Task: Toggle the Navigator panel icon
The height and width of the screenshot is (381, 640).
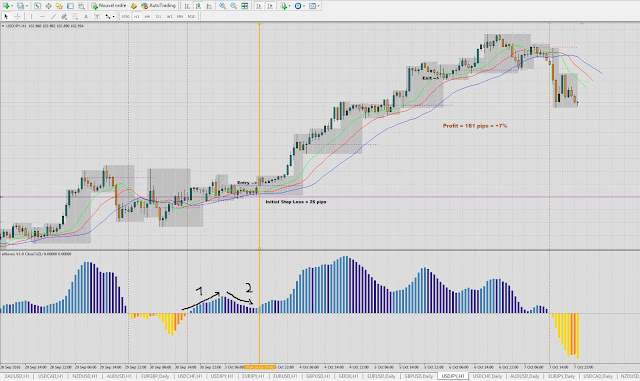Action: click(x=59, y=6)
